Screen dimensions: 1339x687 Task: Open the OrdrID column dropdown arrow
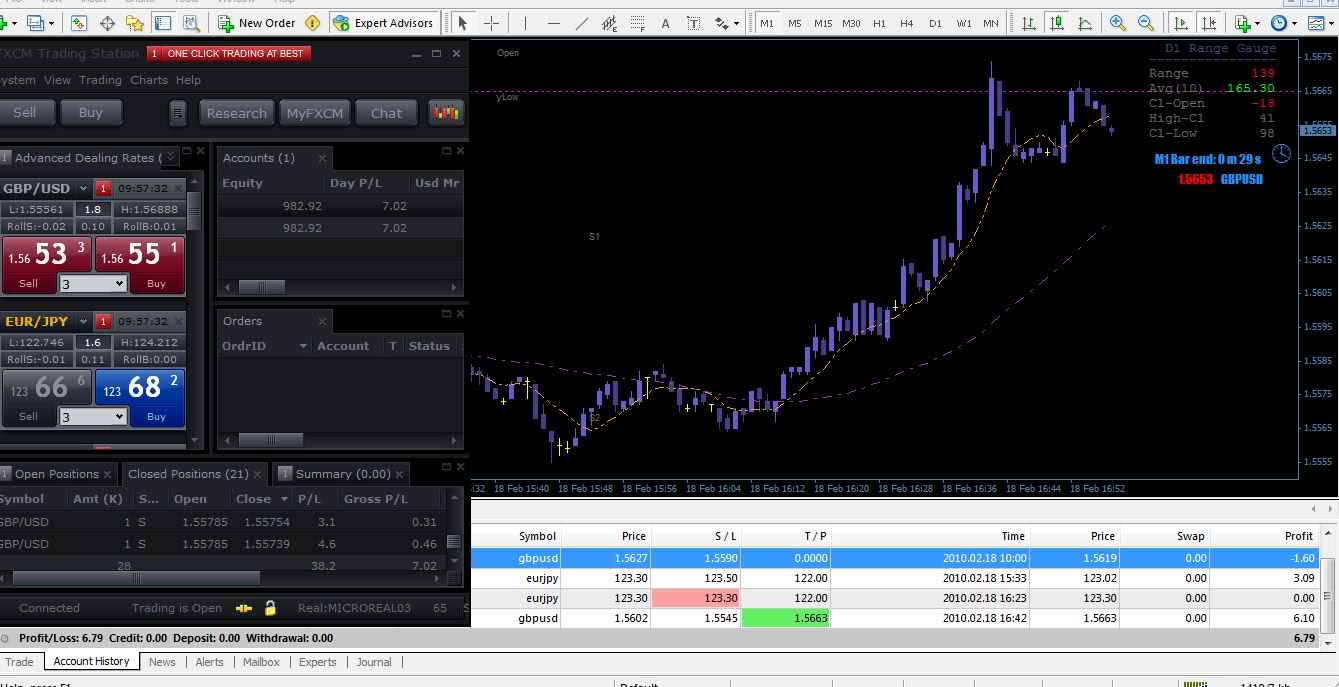click(303, 346)
